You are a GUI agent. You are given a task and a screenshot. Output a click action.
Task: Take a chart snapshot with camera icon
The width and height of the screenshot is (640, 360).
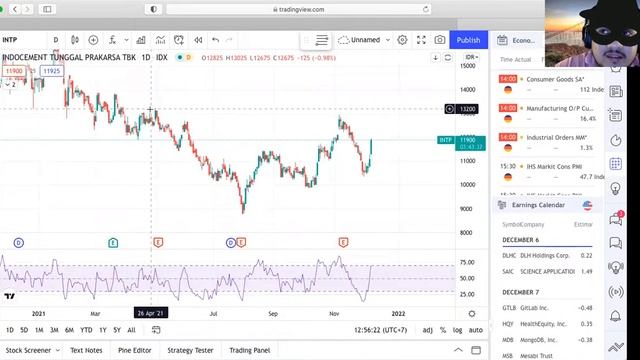(x=440, y=40)
